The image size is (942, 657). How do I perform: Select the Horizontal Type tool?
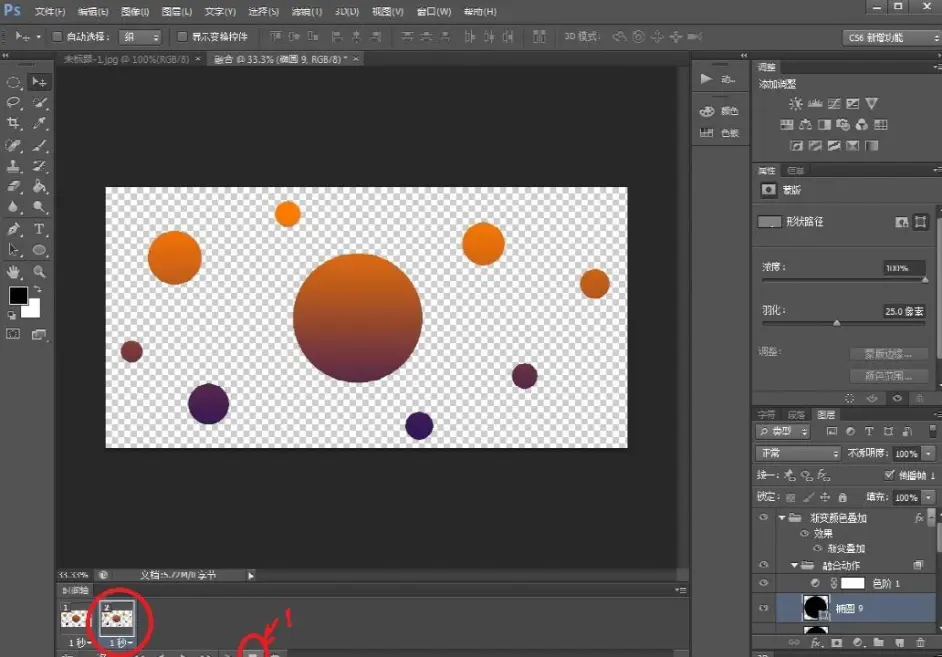pos(40,229)
